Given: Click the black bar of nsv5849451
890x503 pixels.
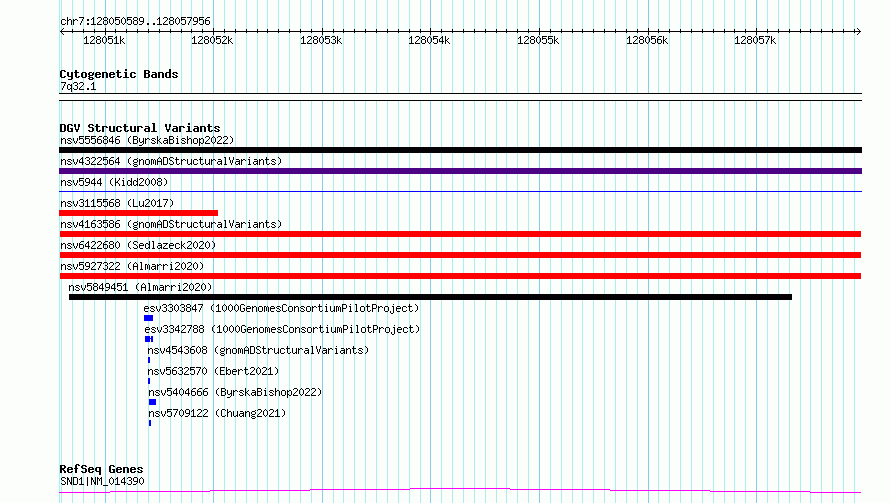Looking at the screenshot, I should point(430,297).
